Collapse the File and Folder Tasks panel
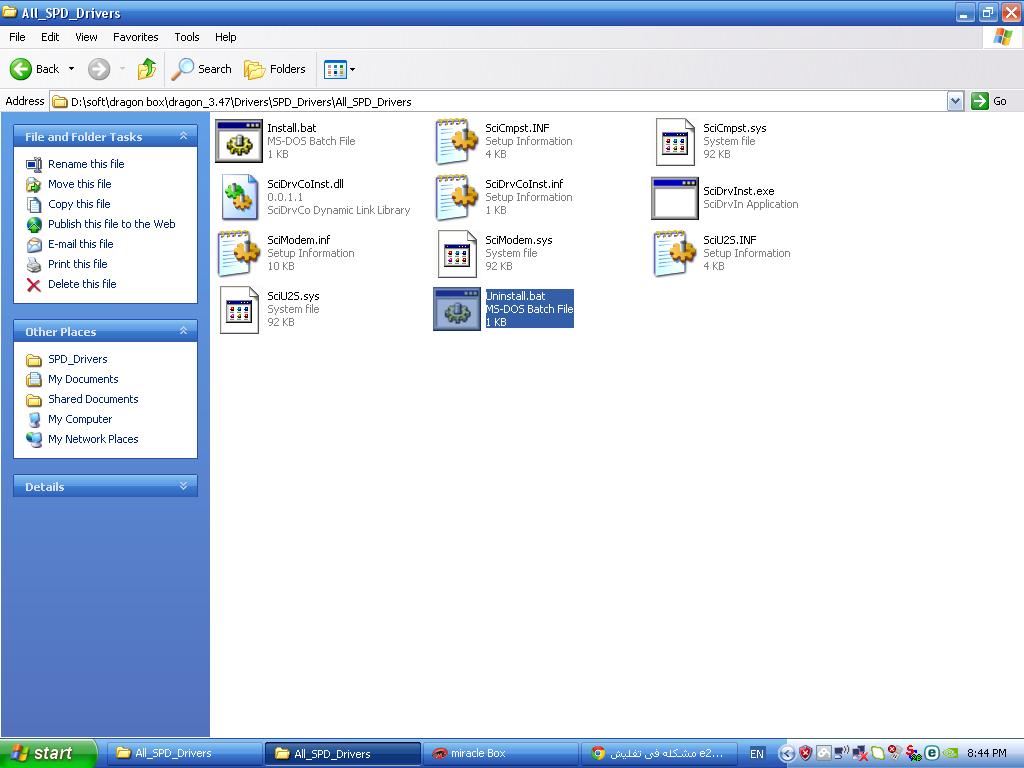Image resolution: width=1024 pixels, height=768 pixels. tap(184, 136)
